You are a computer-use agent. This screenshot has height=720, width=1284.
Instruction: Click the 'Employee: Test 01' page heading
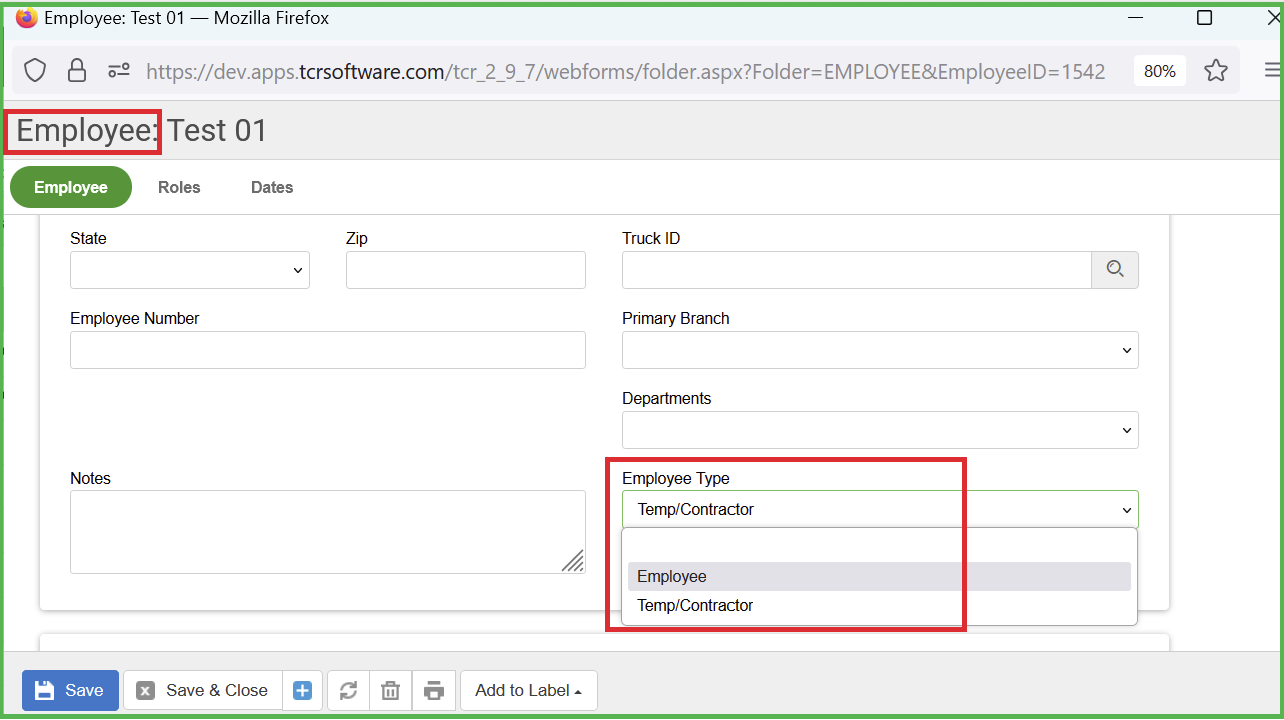click(142, 131)
